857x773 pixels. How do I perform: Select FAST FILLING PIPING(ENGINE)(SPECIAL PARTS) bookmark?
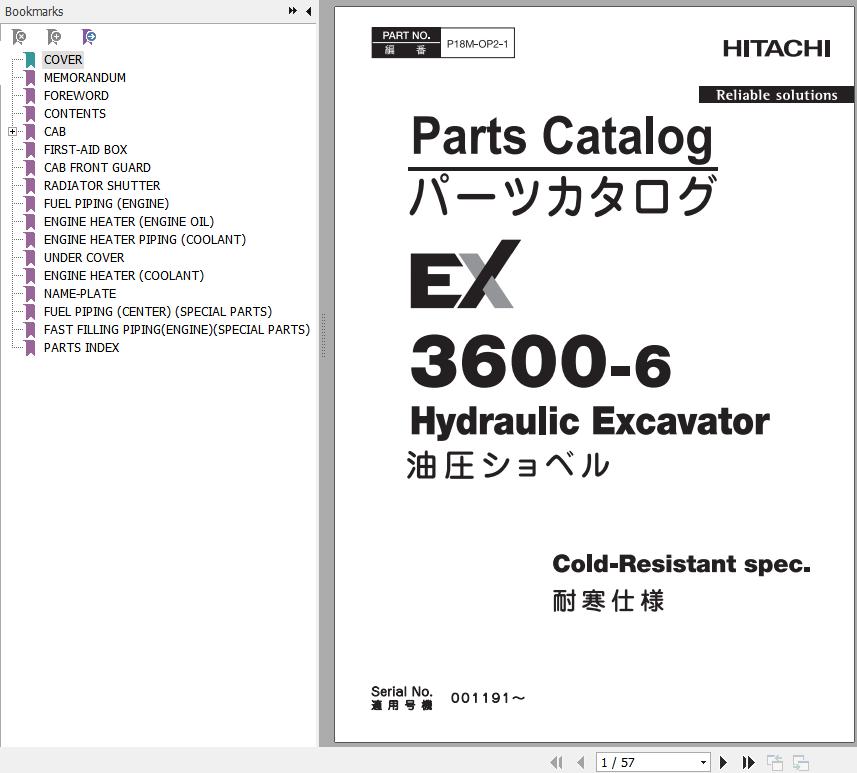[x=177, y=330]
